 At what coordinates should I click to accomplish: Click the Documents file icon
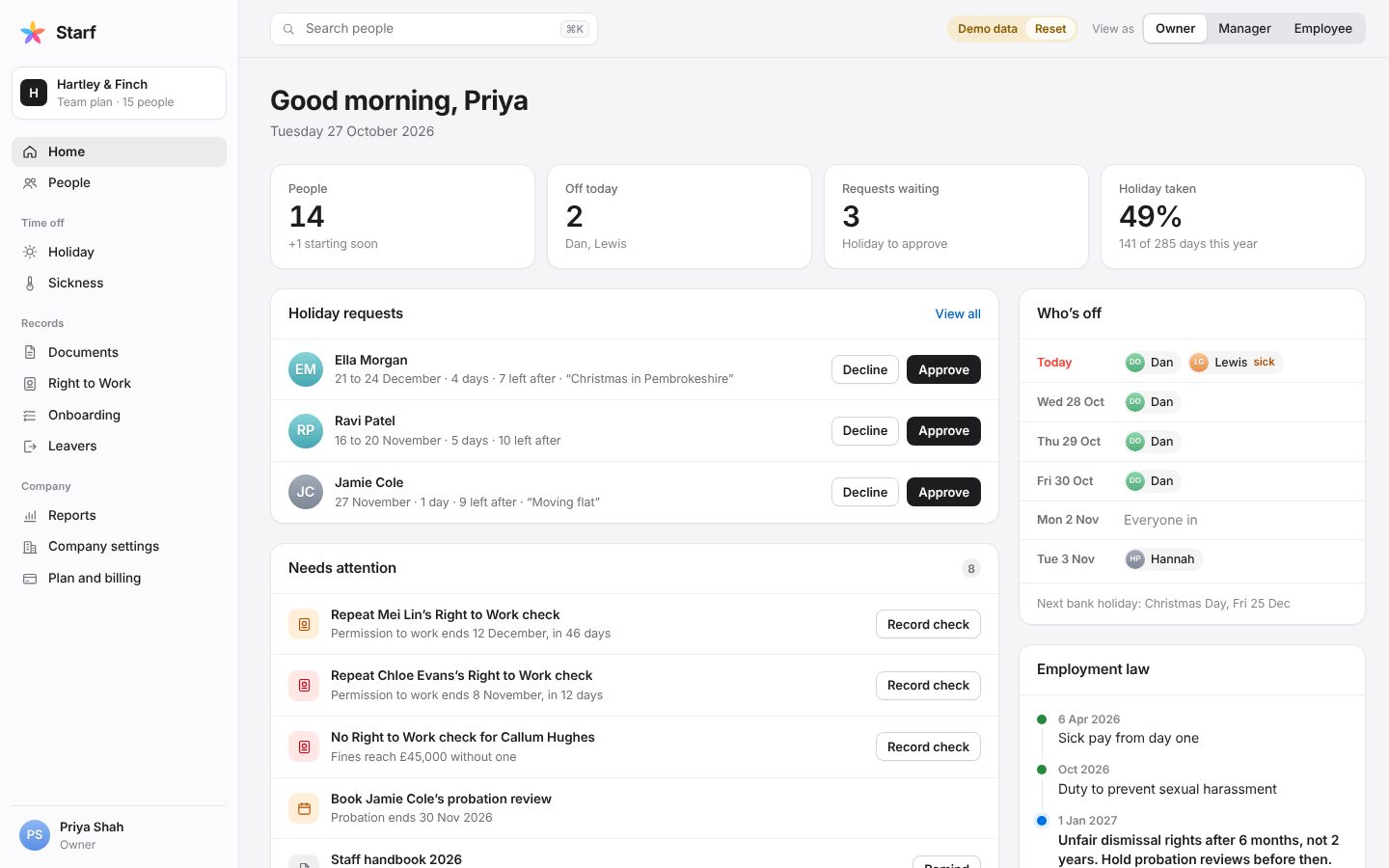click(30, 353)
